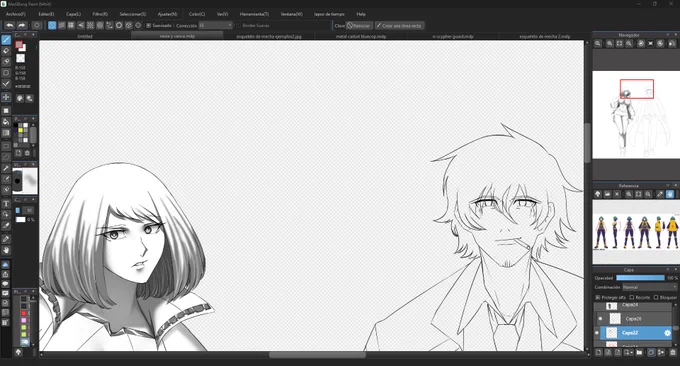Screen dimensions: 680x366
Task: Click the brush size input field
Action: 28,210
